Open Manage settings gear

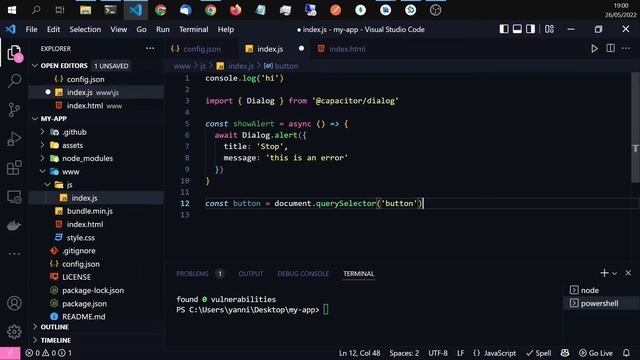[x=14, y=331]
